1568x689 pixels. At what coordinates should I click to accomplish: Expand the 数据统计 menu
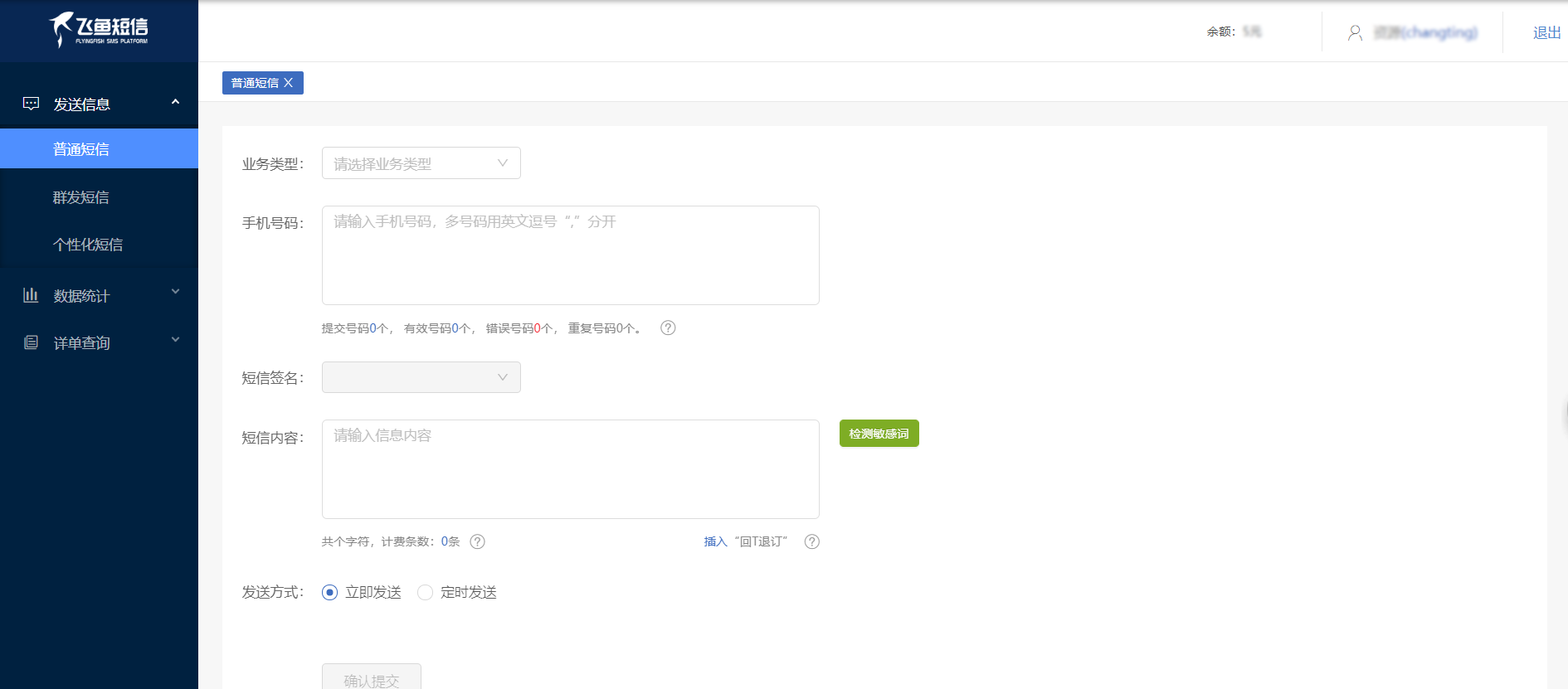coord(99,295)
